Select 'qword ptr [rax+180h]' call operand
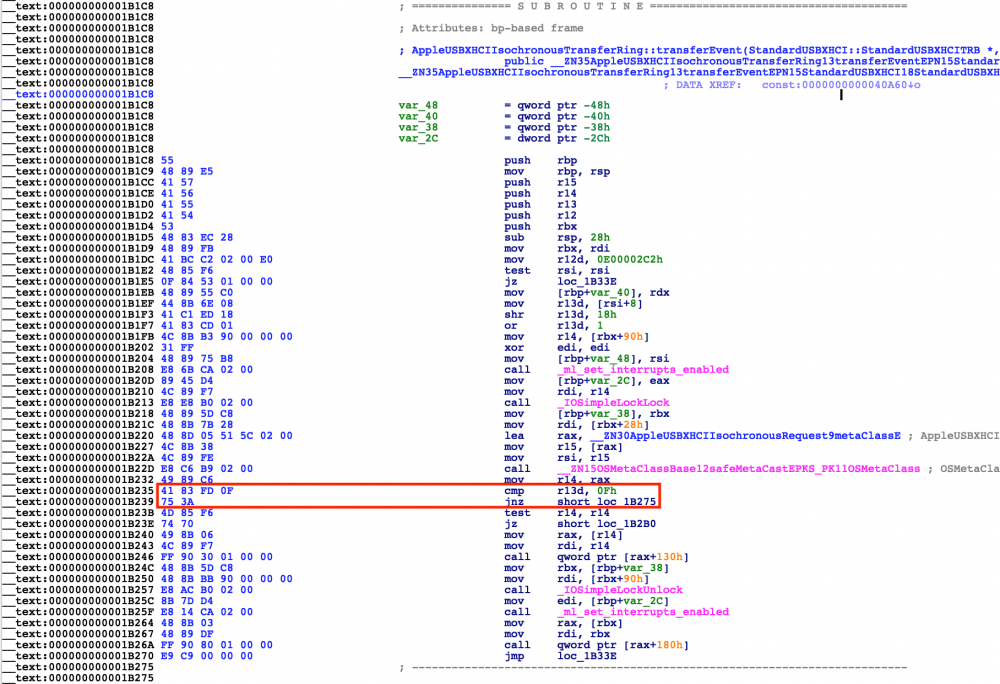The height and width of the screenshot is (684, 1000). [623, 645]
